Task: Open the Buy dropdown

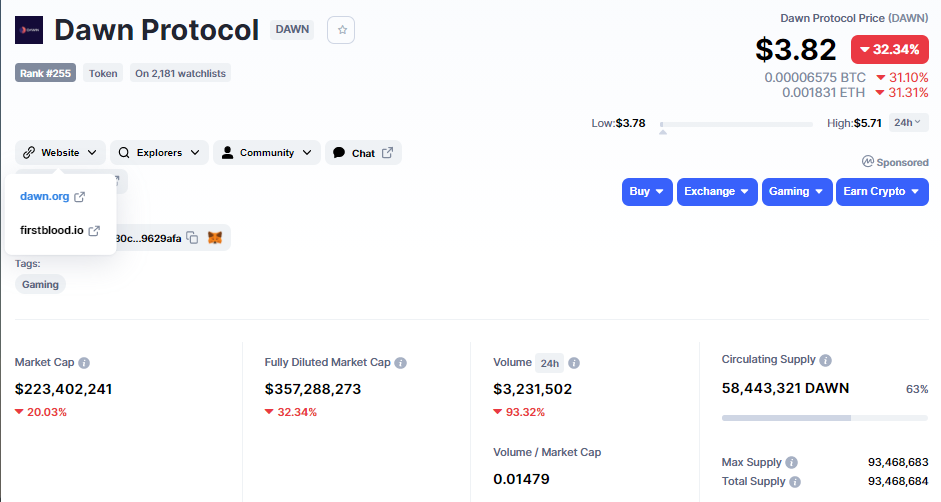Action: tap(647, 192)
